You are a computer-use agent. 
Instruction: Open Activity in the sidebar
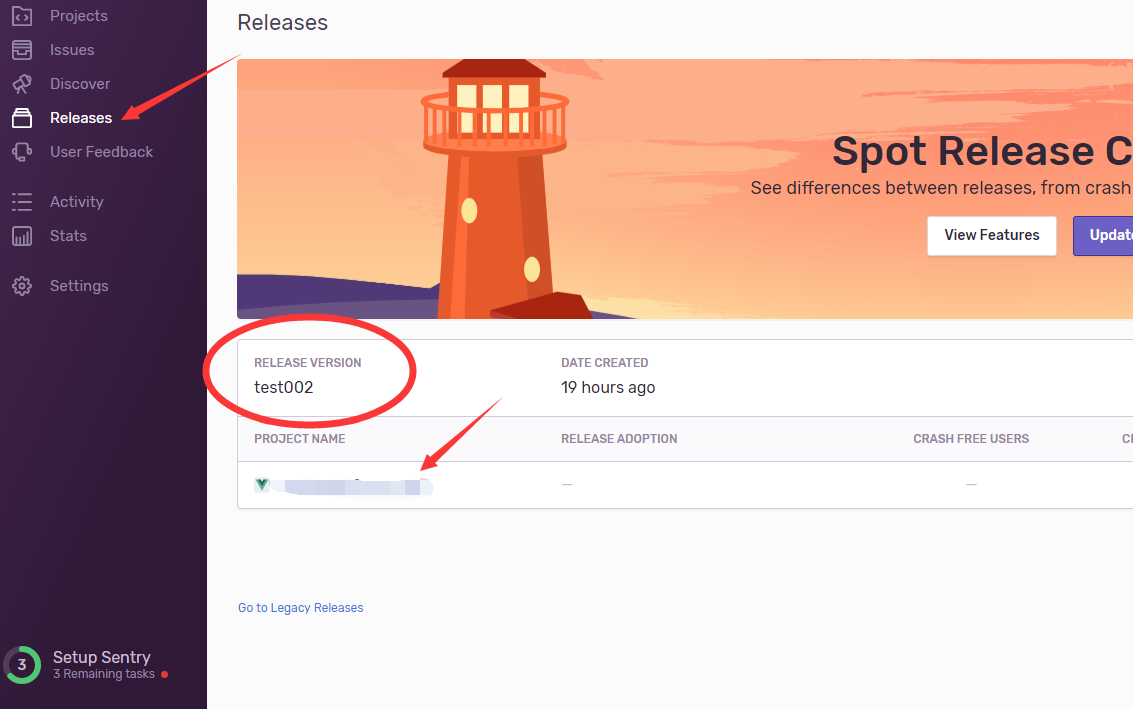click(x=77, y=202)
